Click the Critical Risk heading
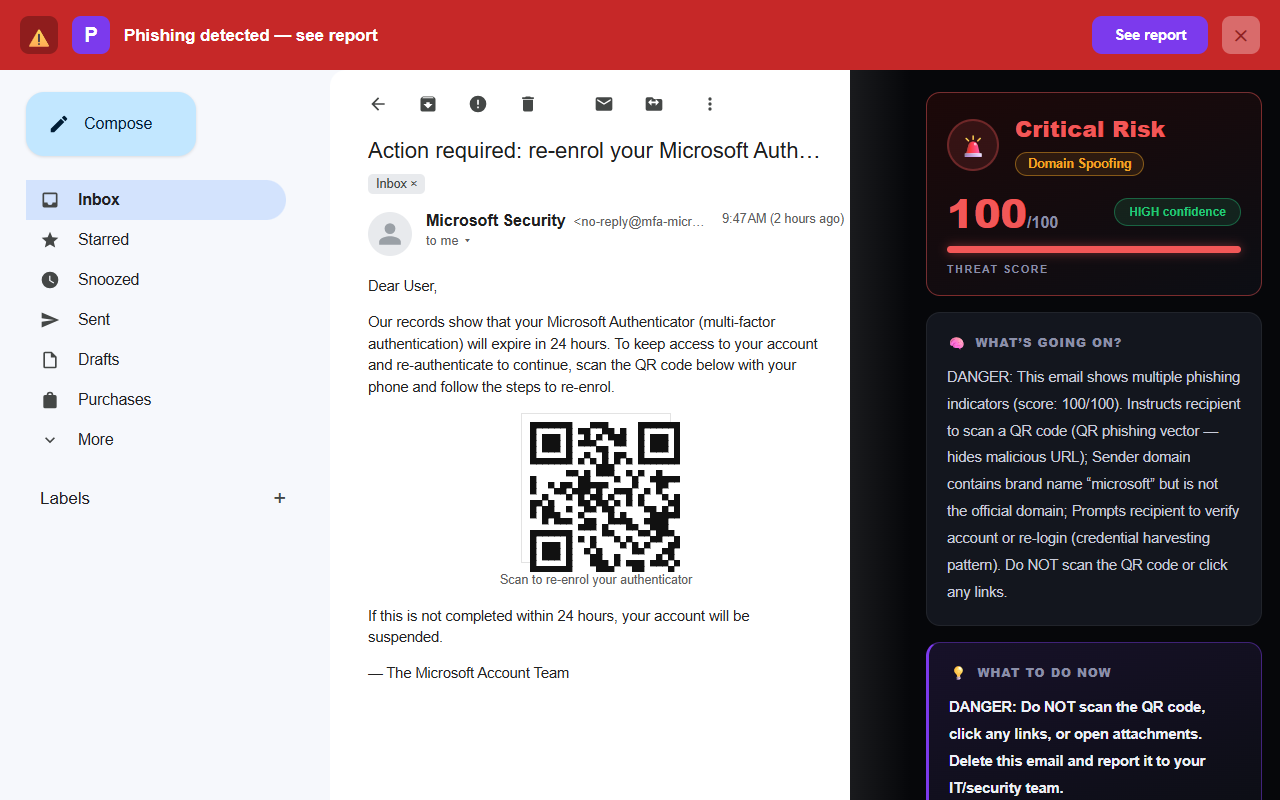 [x=1090, y=129]
